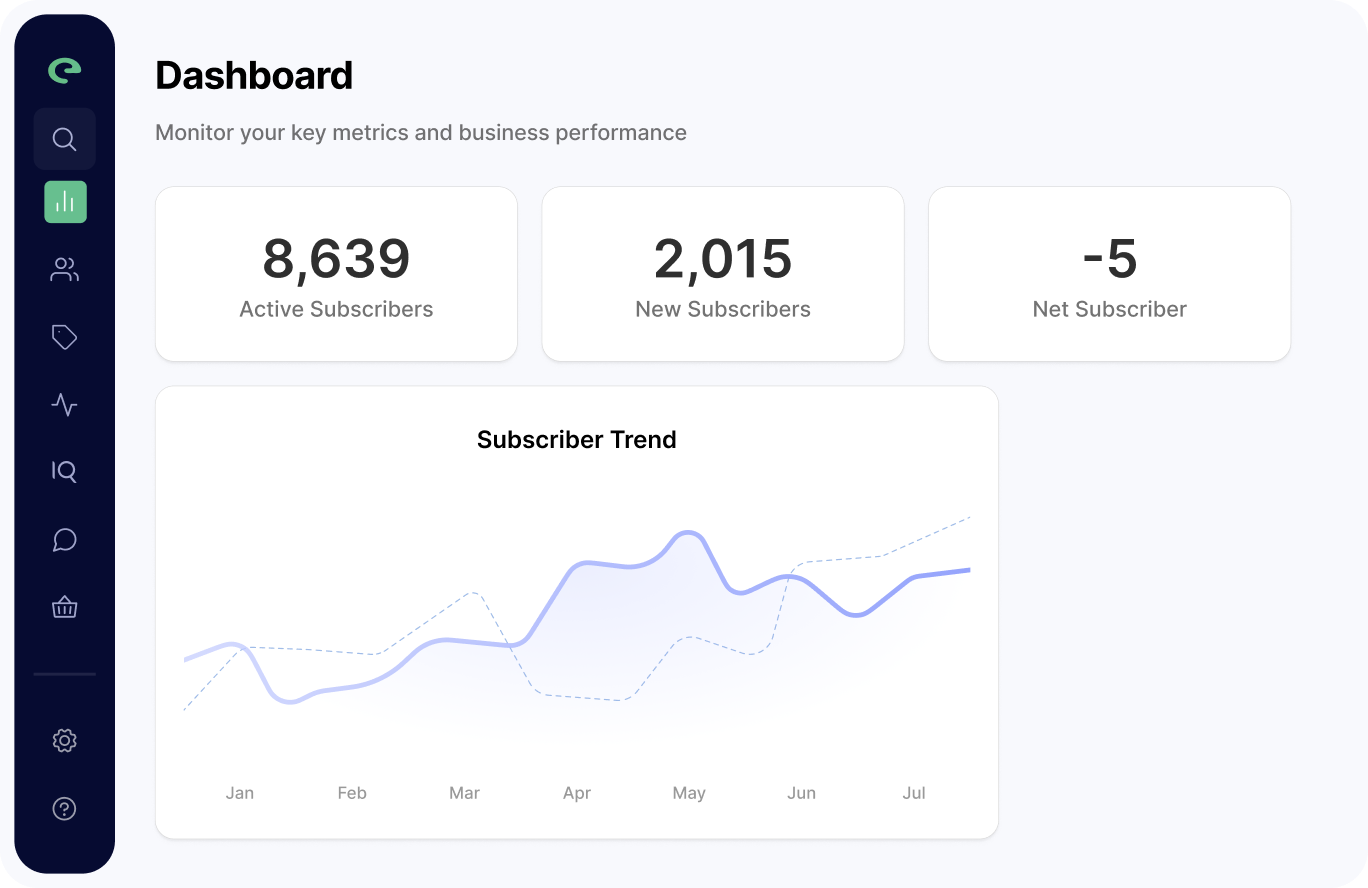The height and width of the screenshot is (888, 1368).
Task: Open the shopping basket icon
Action: (x=65, y=607)
